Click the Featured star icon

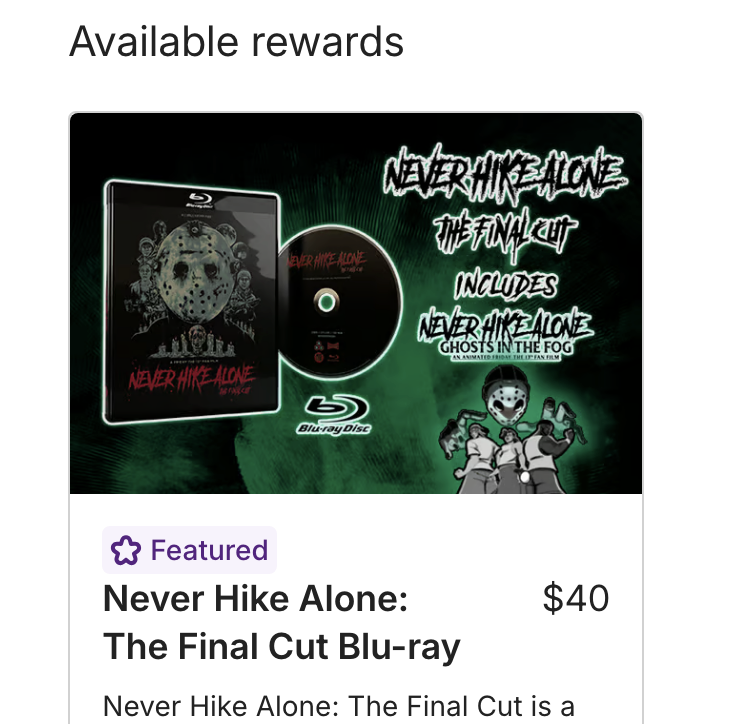126,550
